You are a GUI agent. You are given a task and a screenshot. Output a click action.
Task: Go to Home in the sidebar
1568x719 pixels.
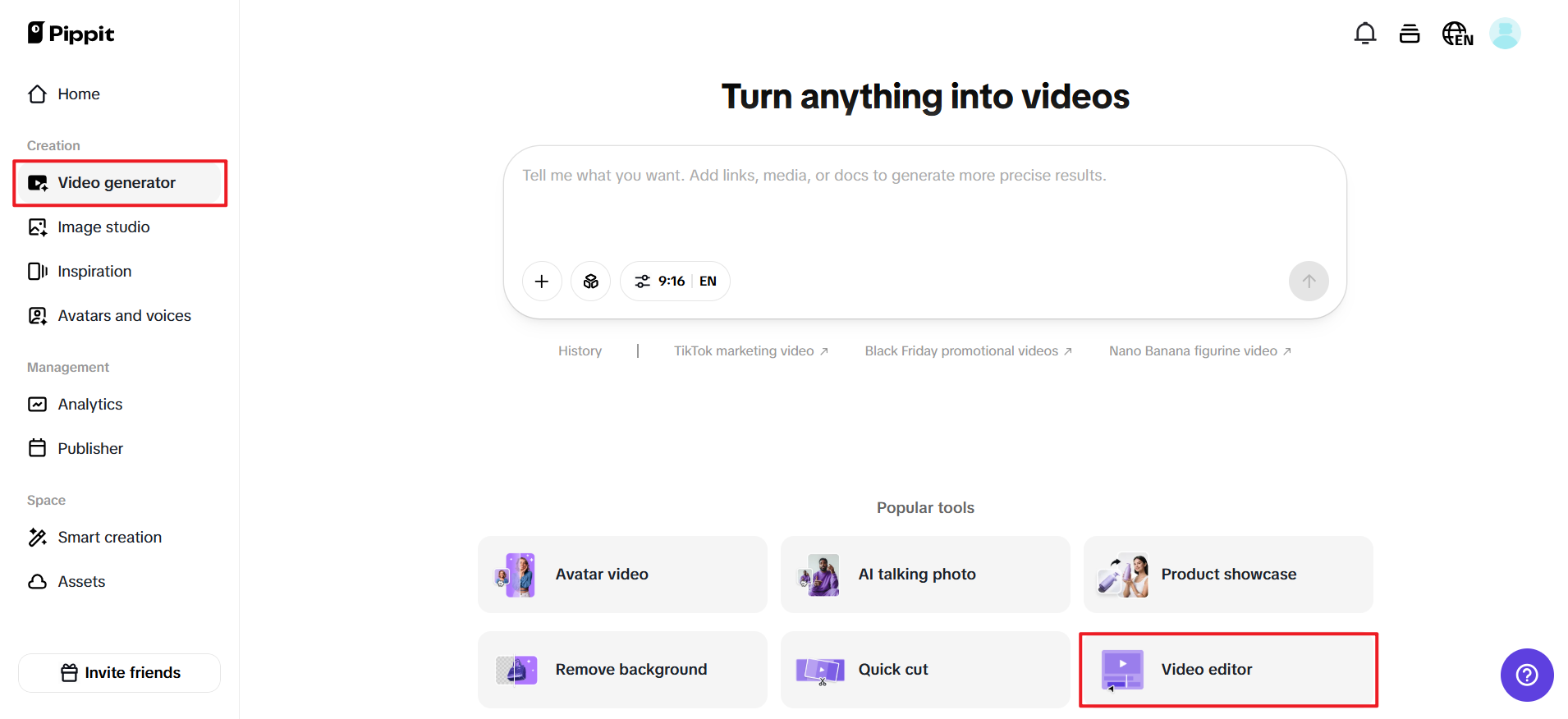(x=78, y=94)
